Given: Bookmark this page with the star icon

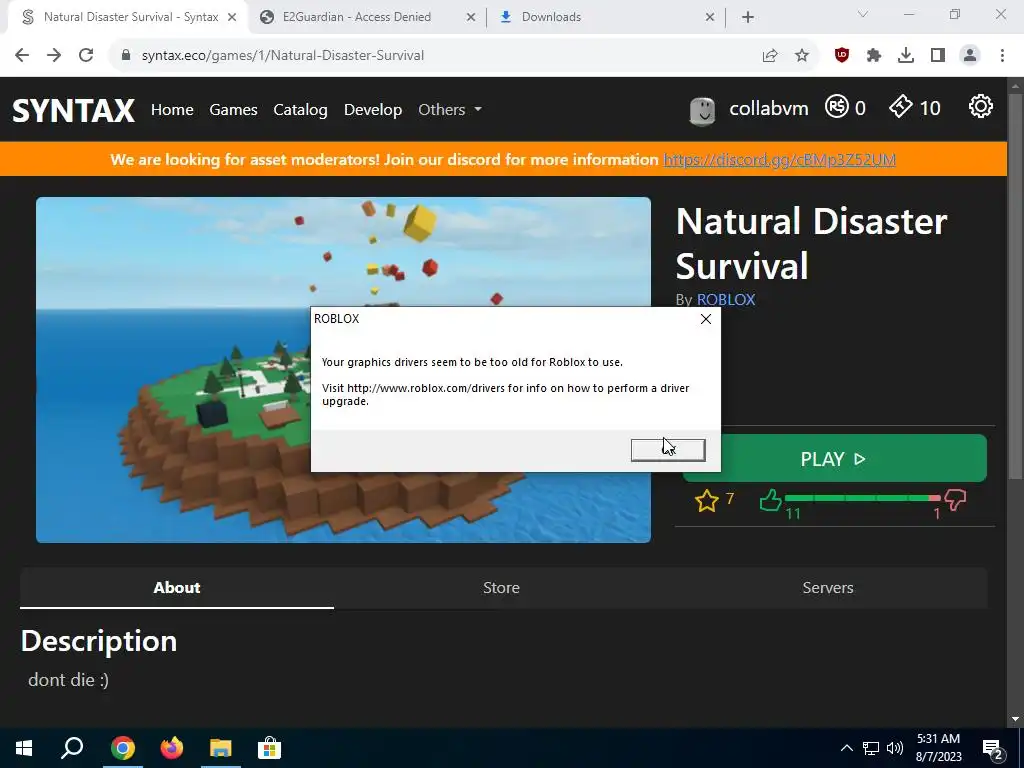Looking at the screenshot, I should pos(801,56).
